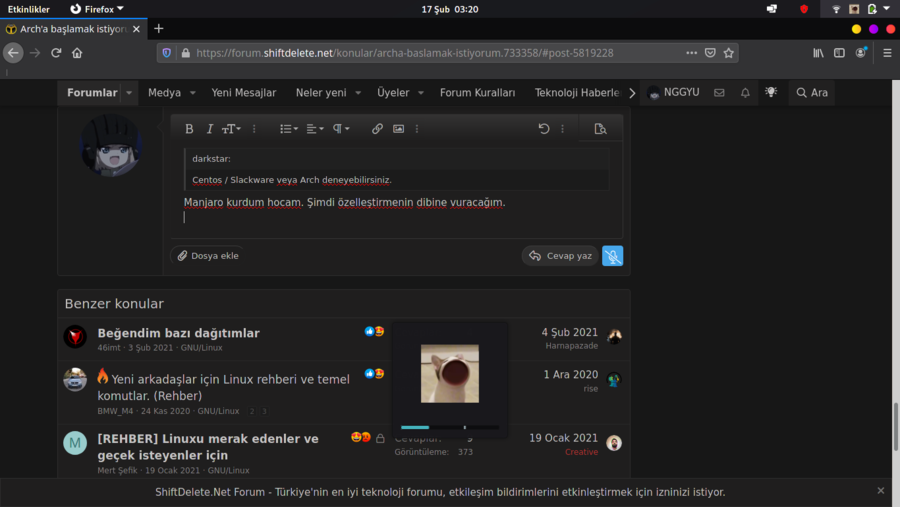Insert an image in the editor

click(398, 129)
